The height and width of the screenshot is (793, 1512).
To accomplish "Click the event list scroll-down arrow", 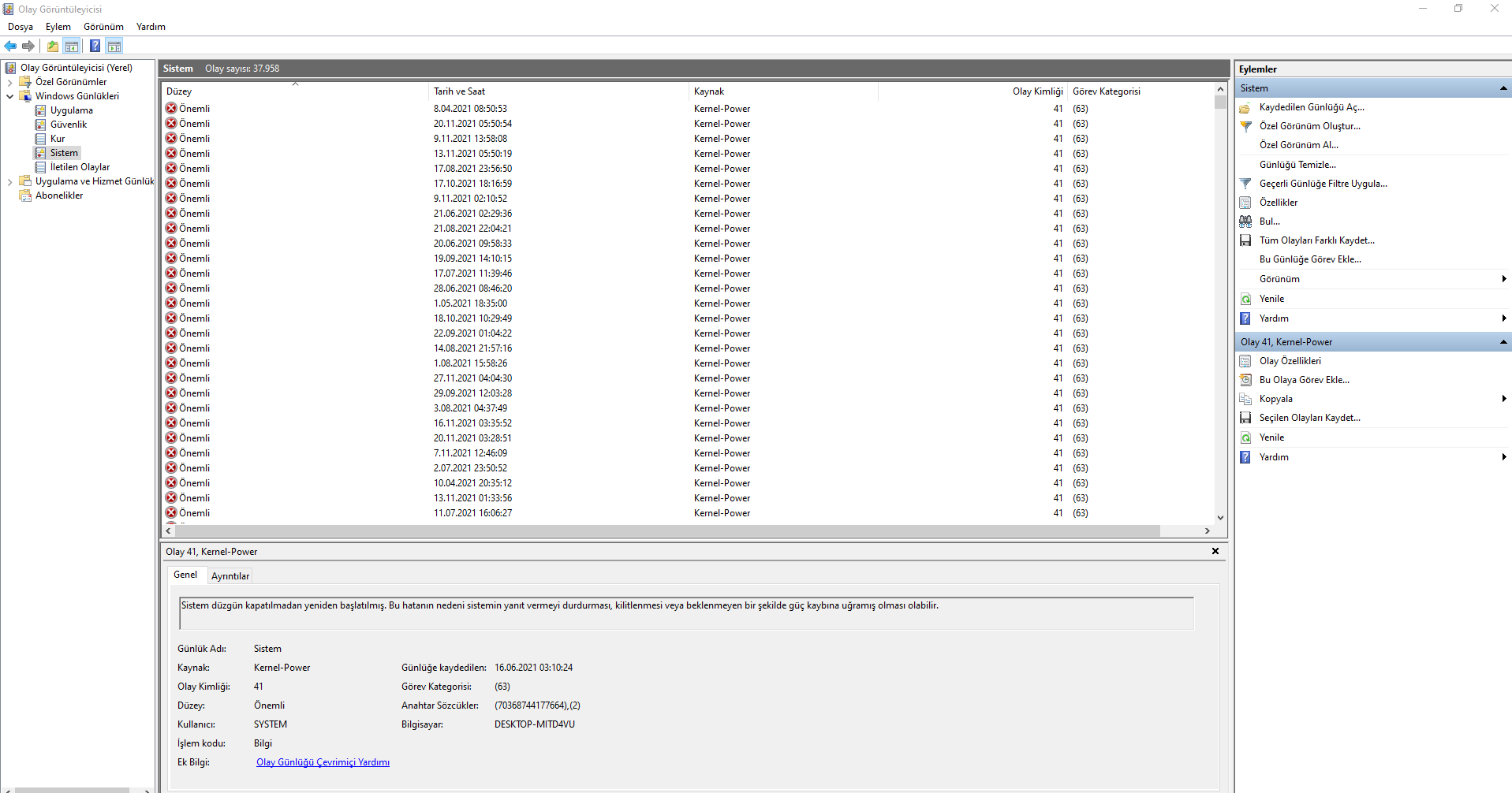I will pos(1220,518).
